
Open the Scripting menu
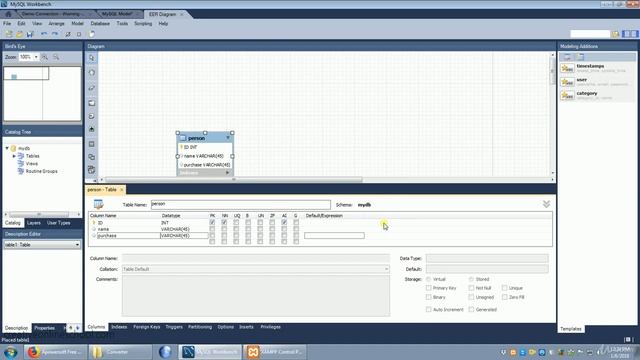pyautogui.click(x=143, y=24)
